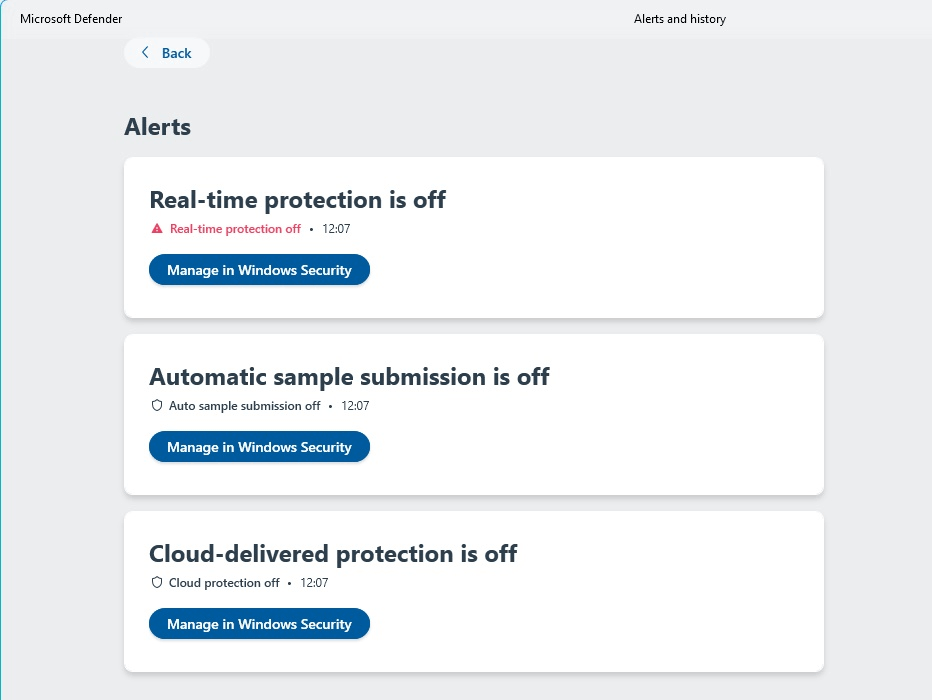The image size is (932, 700).
Task: Select the 'Automatic sample submission is off' heading
Action: [x=350, y=377]
